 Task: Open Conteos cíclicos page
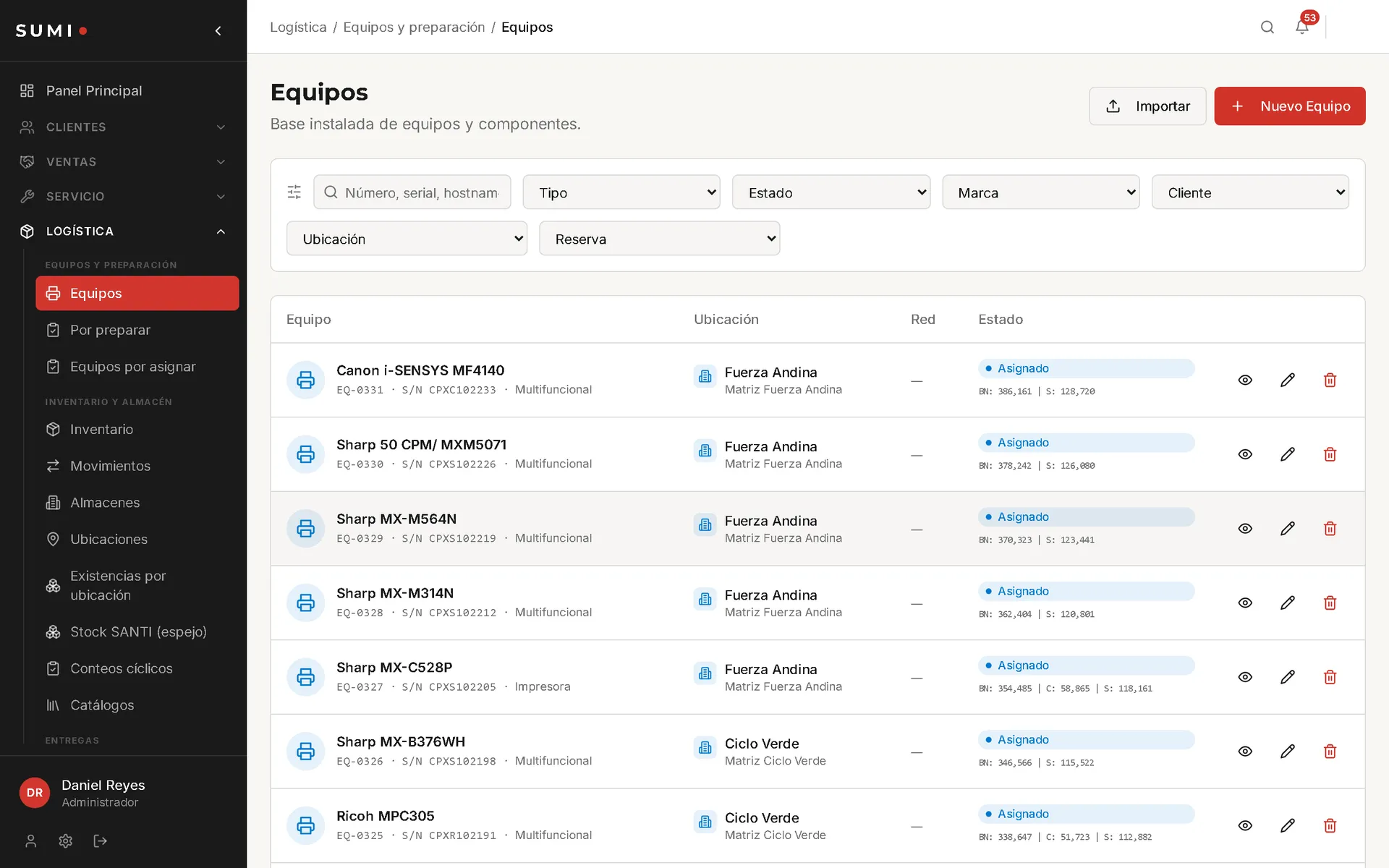point(137,669)
